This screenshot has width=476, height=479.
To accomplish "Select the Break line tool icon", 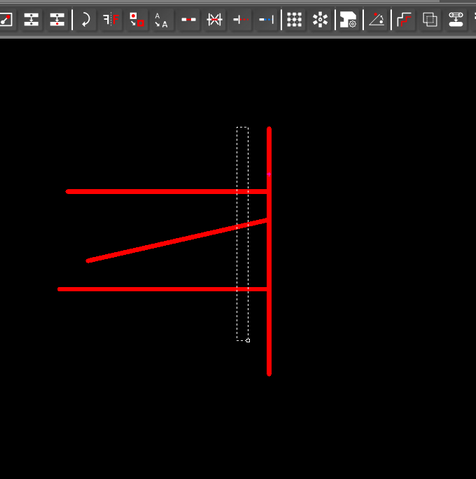I will (x=189, y=20).
